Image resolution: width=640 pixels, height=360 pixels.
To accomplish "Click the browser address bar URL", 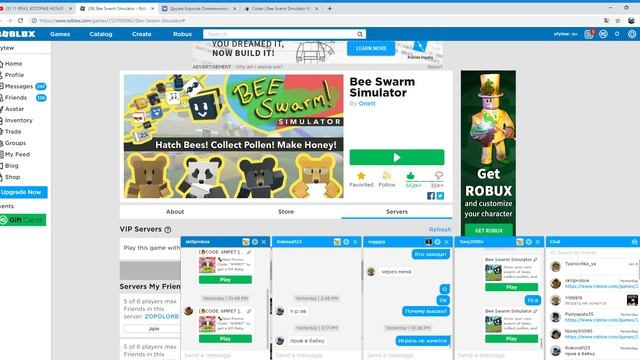I will 112,20.
